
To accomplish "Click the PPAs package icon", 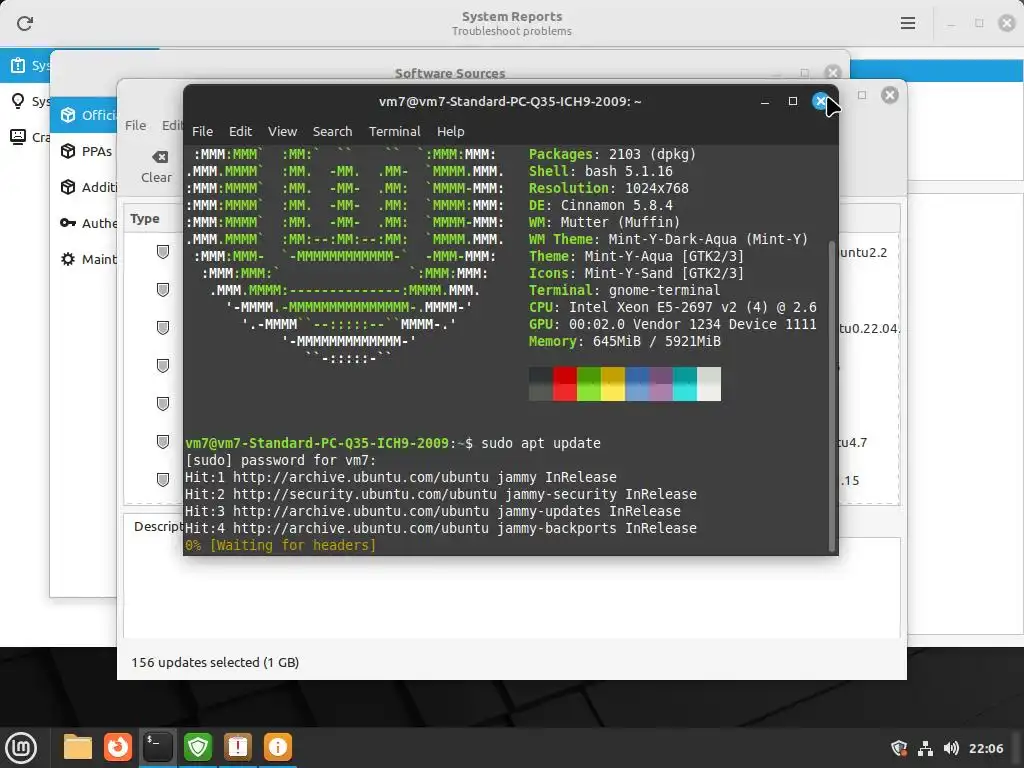I will point(68,151).
